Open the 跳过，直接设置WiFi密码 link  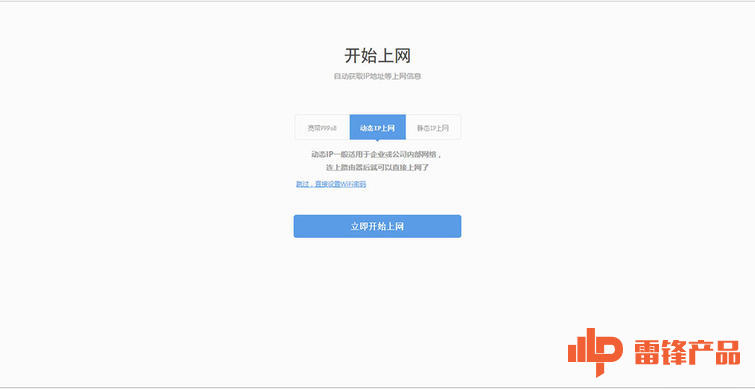pyautogui.click(x=331, y=184)
